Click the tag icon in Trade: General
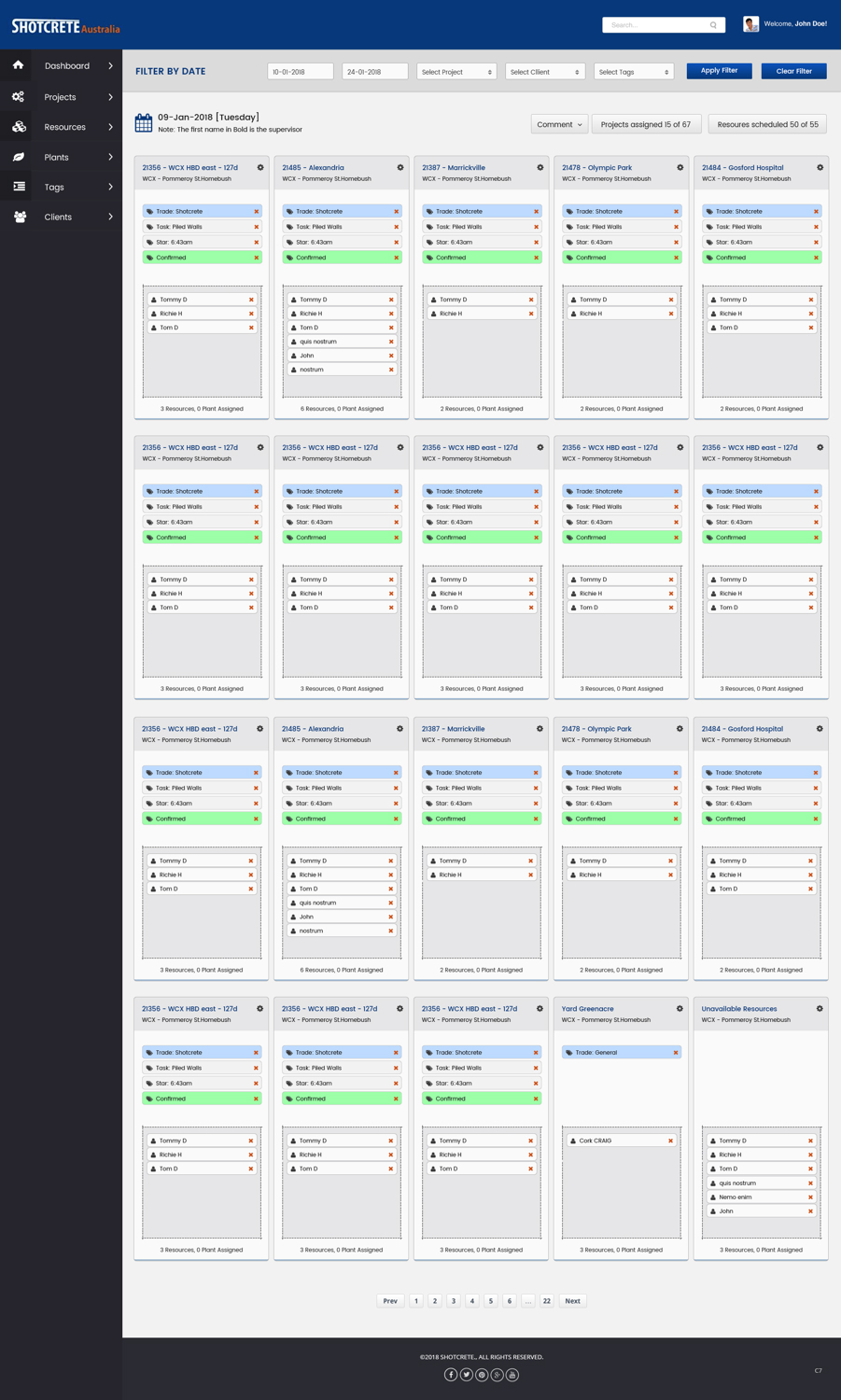The image size is (841, 1400). pos(569,1053)
